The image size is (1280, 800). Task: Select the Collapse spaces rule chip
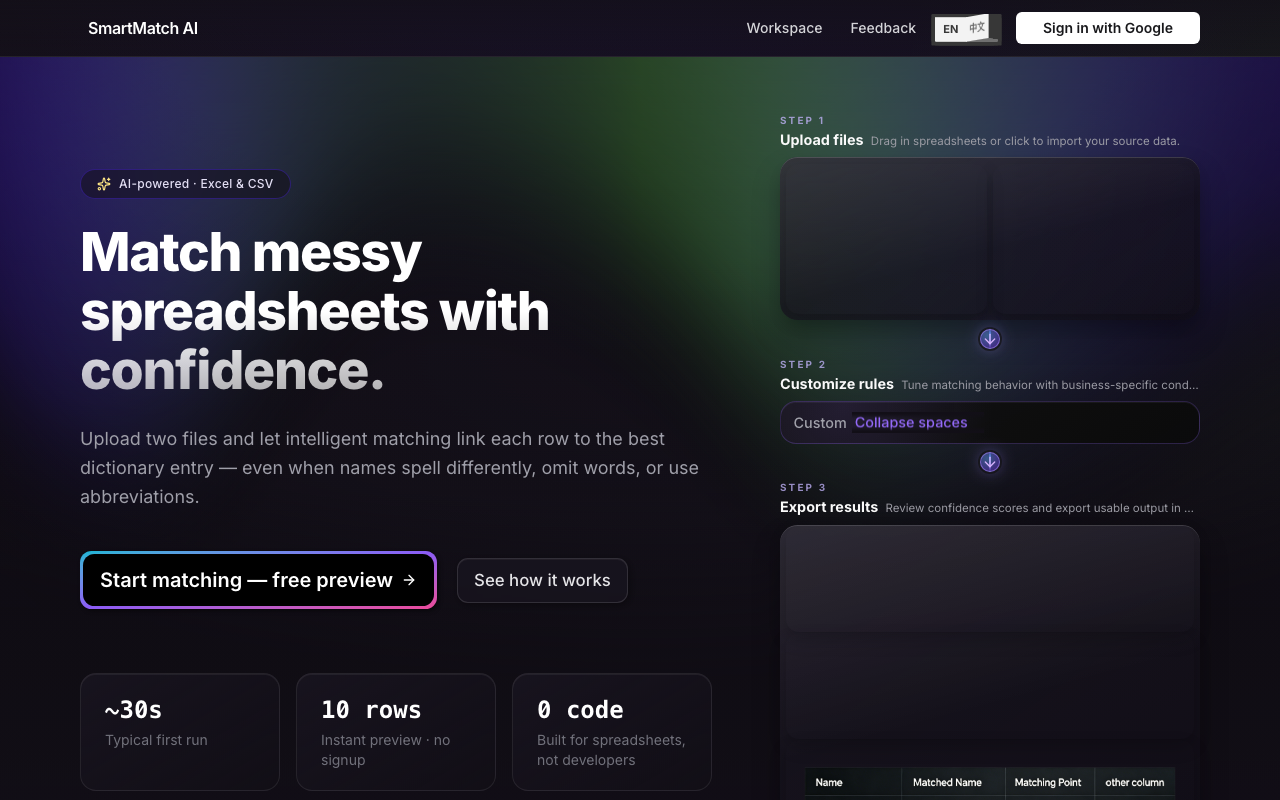tap(911, 423)
